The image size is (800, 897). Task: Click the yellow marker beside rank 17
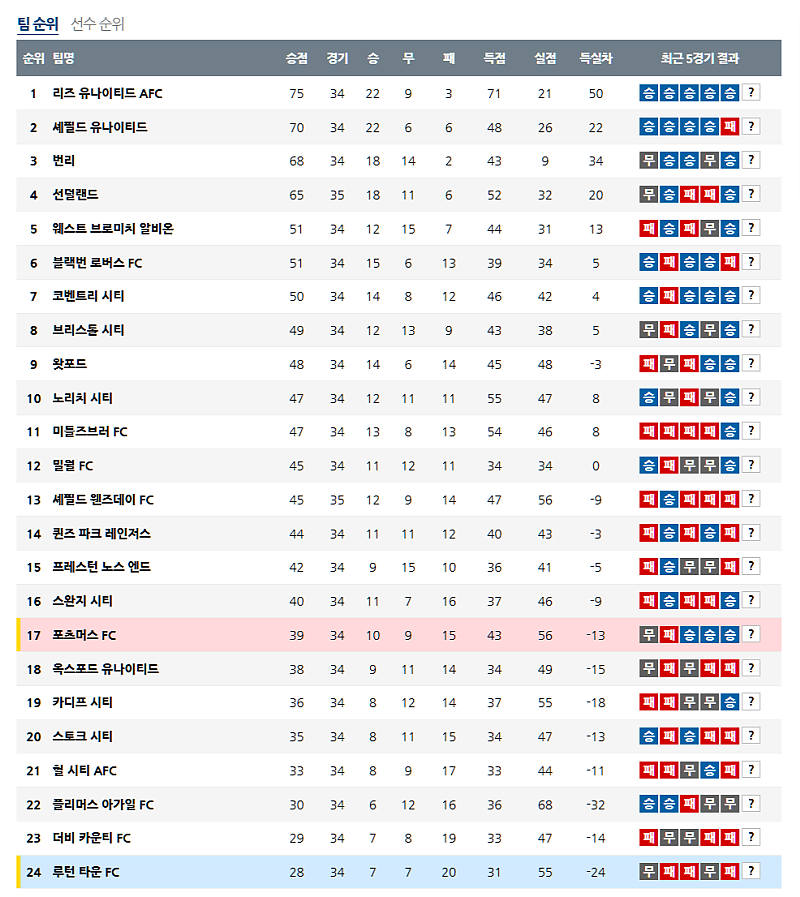(19, 635)
